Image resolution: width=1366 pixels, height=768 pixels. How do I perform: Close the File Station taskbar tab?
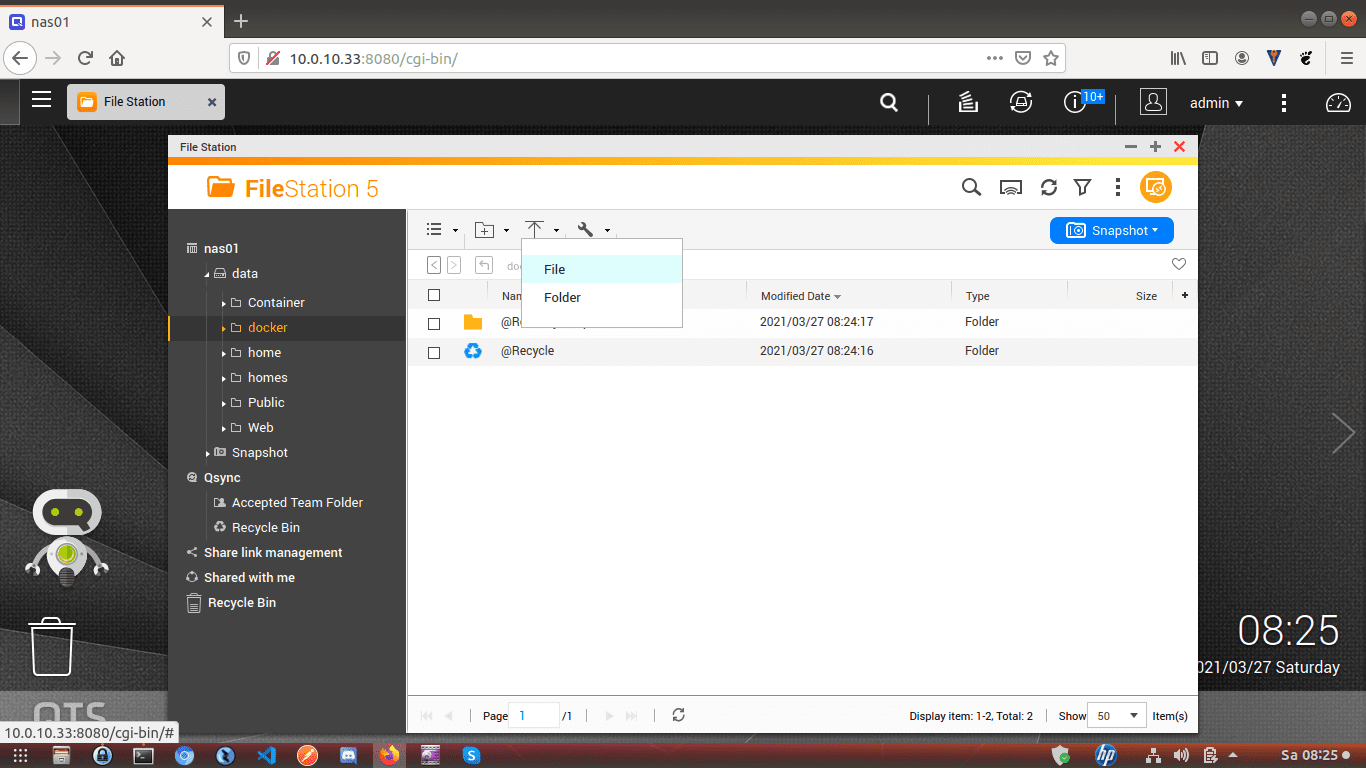(x=211, y=102)
